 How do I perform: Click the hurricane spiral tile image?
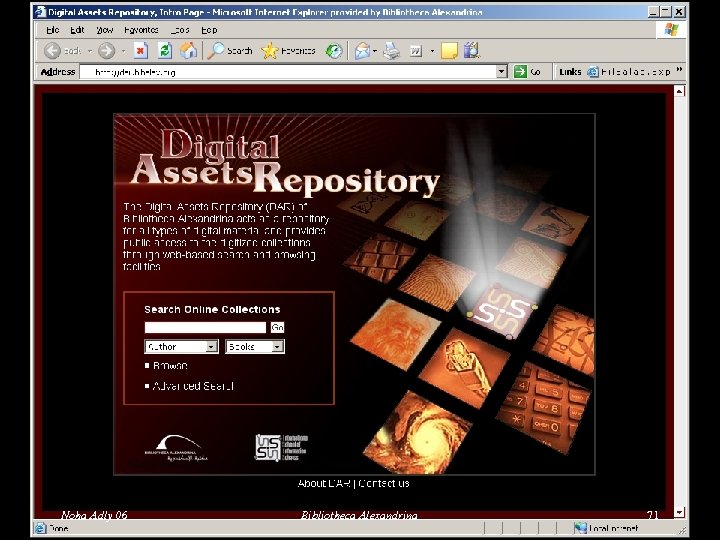417,434
